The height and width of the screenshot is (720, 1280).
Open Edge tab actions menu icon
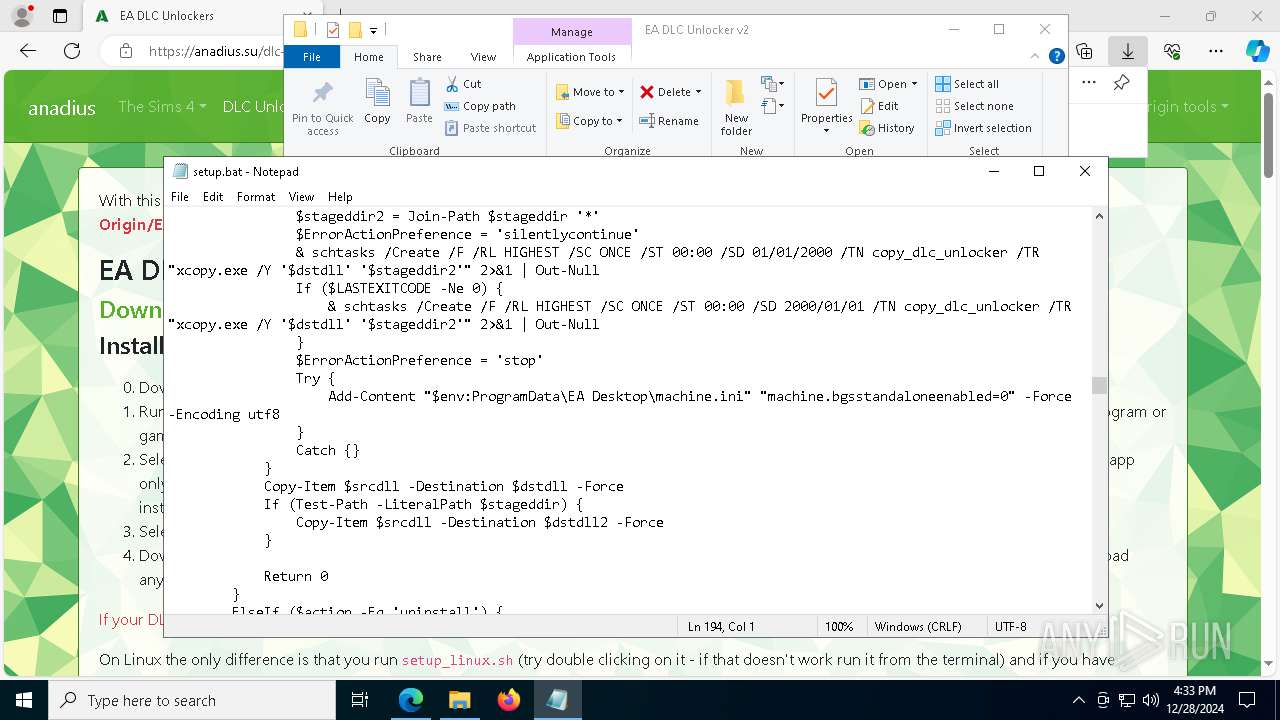coord(60,16)
